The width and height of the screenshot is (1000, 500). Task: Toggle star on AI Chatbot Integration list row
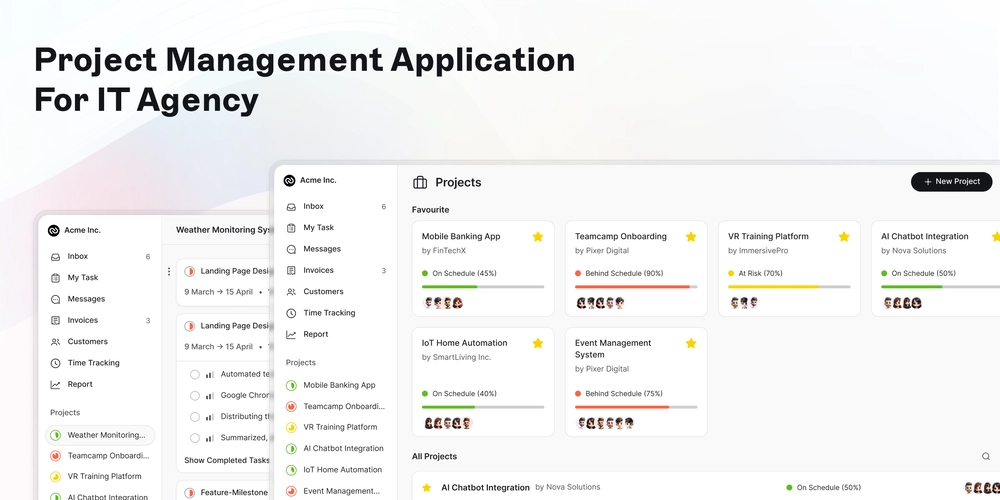427,487
